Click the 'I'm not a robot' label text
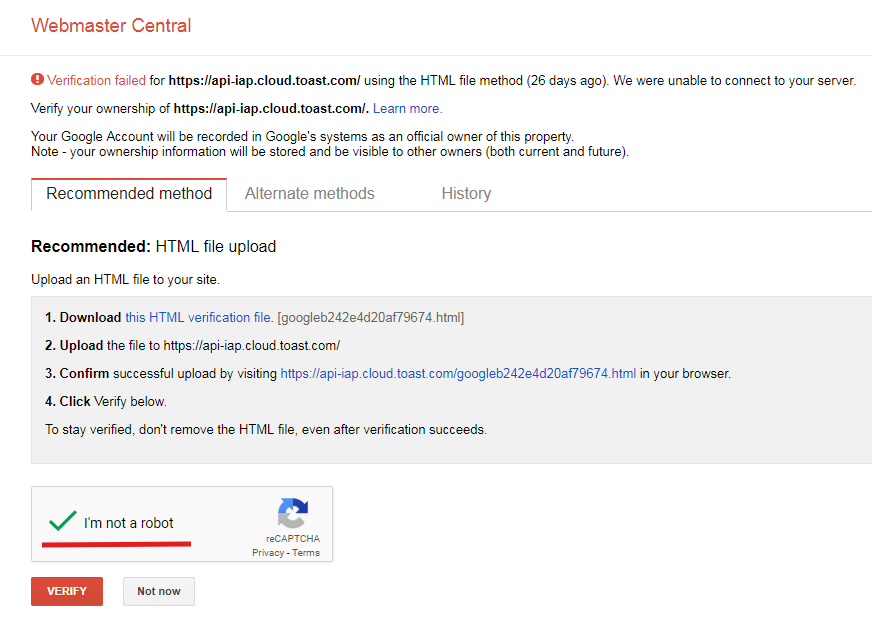The width and height of the screenshot is (872, 617). pos(128,523)
